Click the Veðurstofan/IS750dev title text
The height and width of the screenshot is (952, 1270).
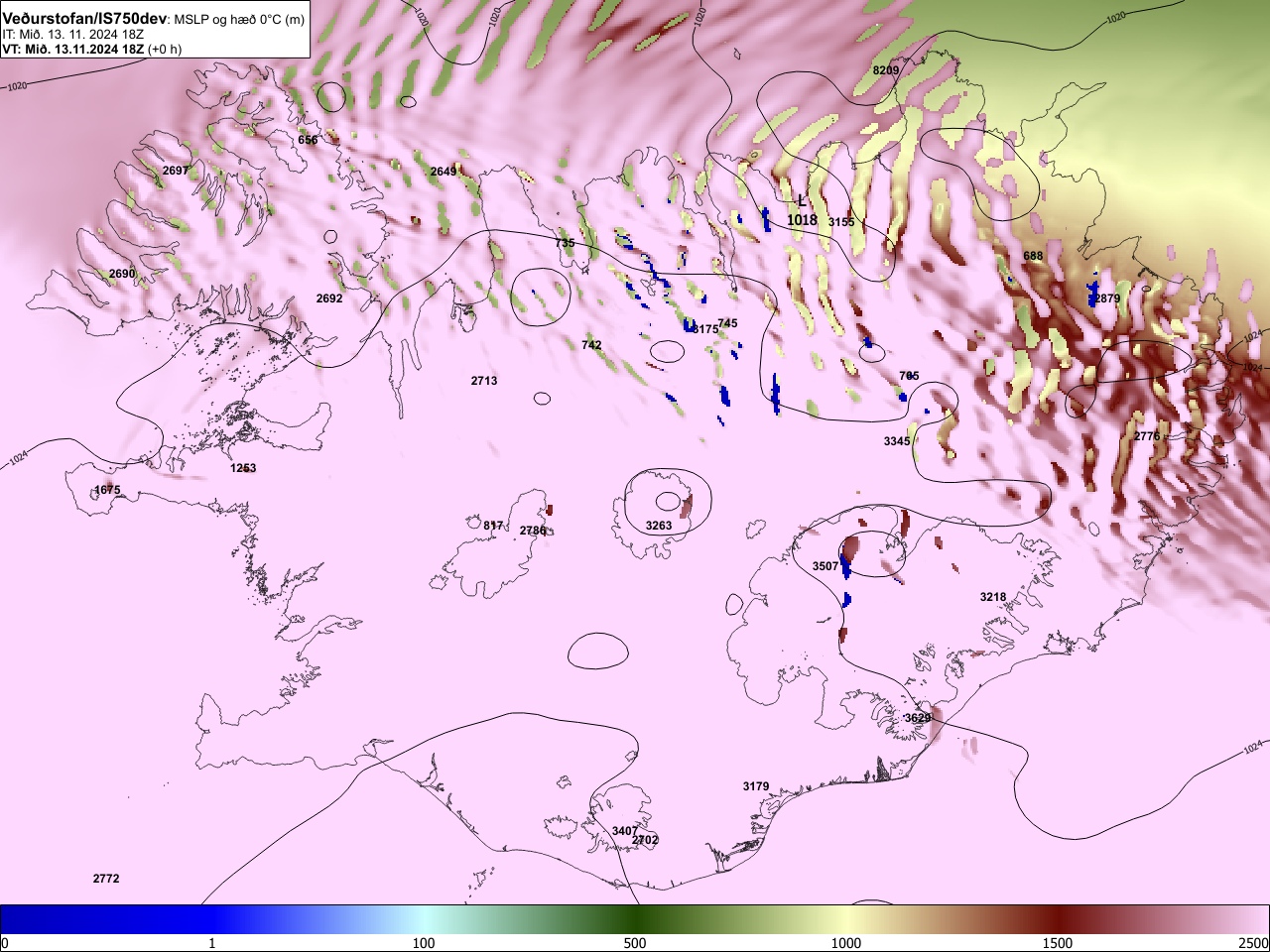pos(85,19)
